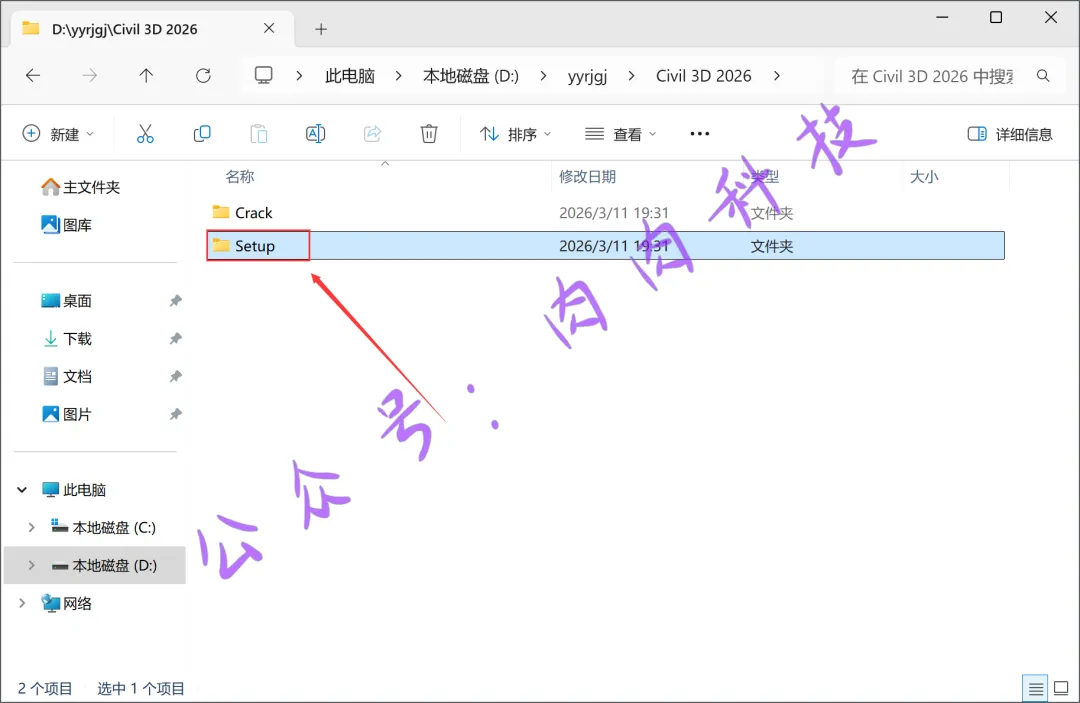Close the Civil 3D 2026 tab
The height and width of the screenshot is (703, 1080).
click(269, 28)
